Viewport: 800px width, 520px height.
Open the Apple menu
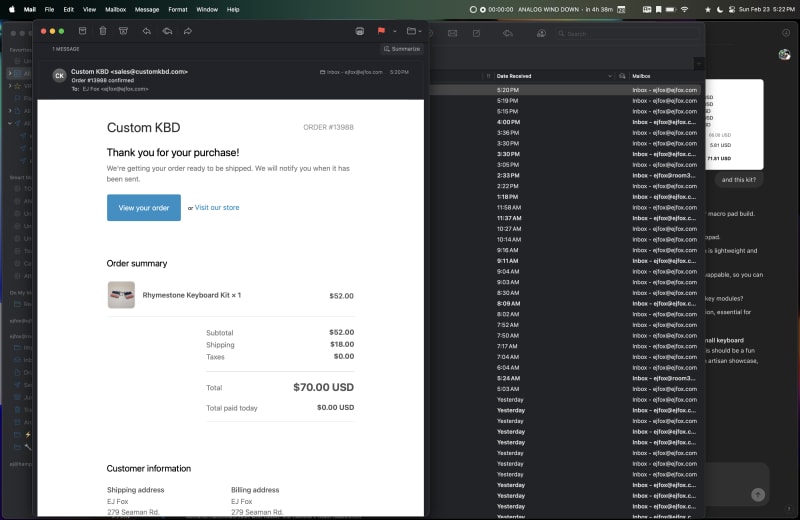[12, 9]
